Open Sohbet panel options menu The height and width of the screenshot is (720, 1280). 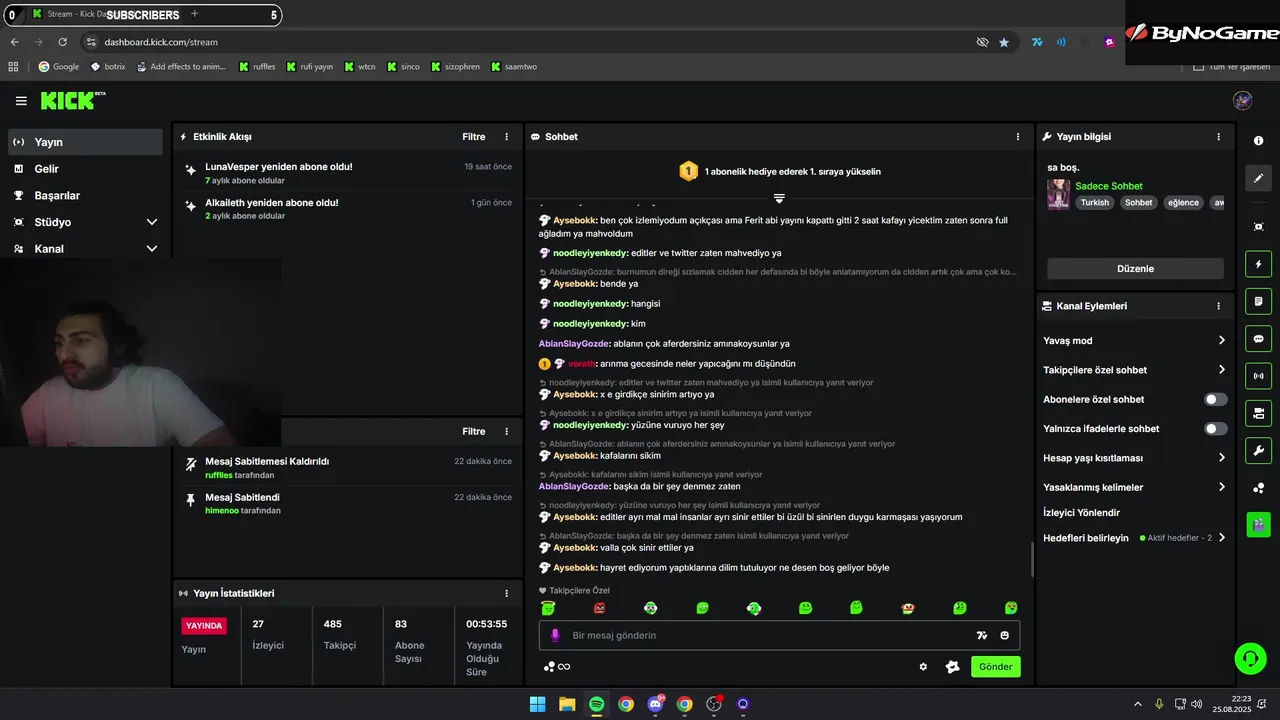click(1018, 137)
